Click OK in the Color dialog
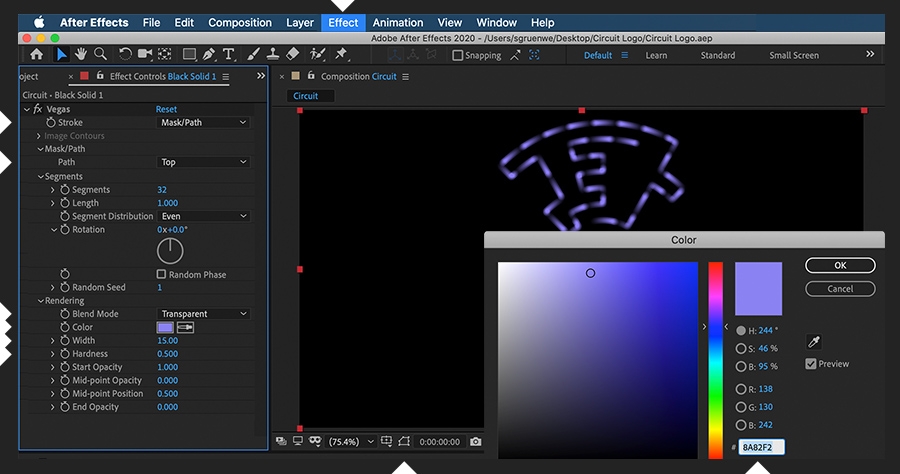The image size is (900, 474). click(x=840, y=266)
